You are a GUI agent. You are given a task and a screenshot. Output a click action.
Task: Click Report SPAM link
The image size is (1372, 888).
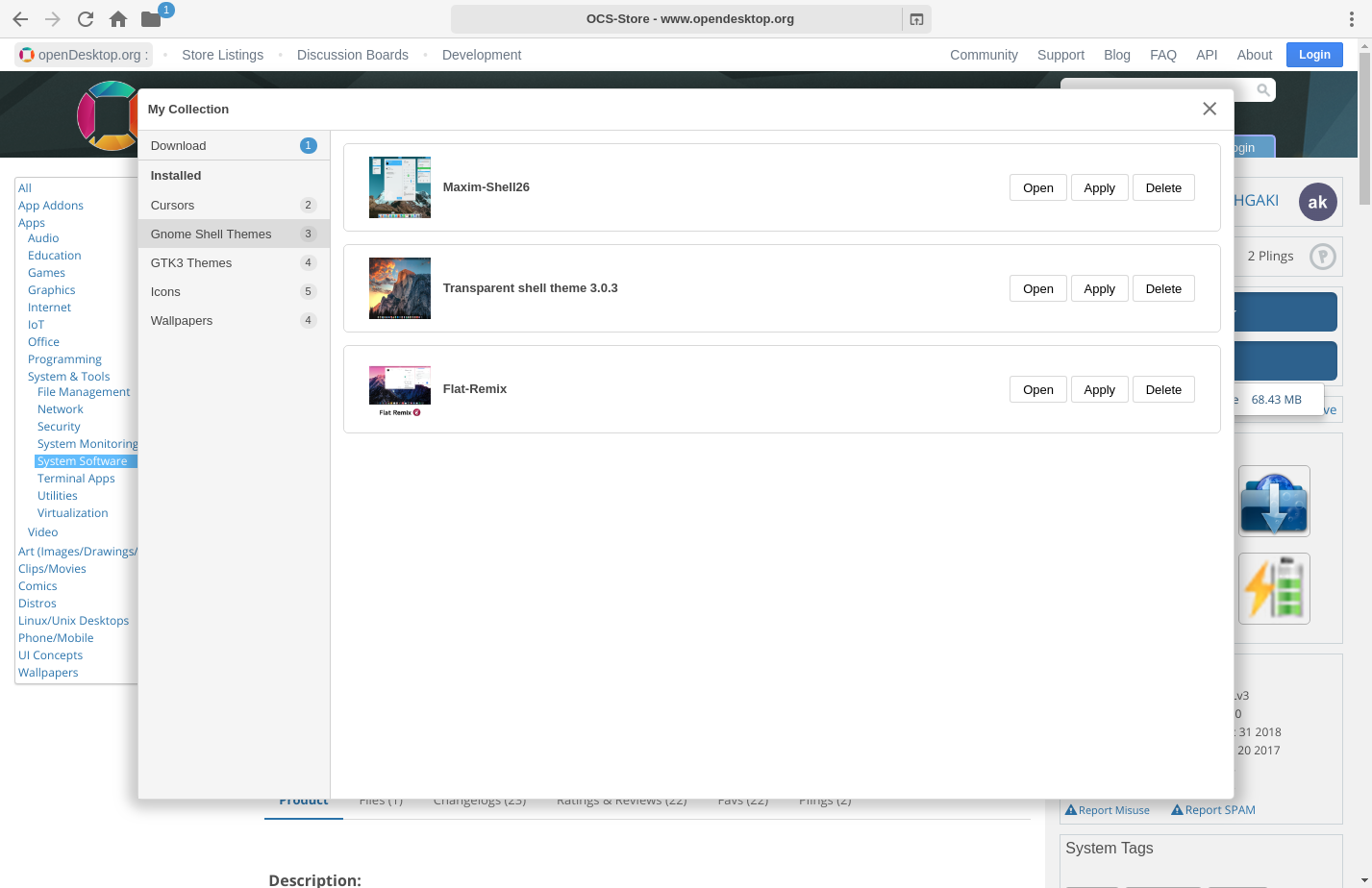tap(1213, 810)
